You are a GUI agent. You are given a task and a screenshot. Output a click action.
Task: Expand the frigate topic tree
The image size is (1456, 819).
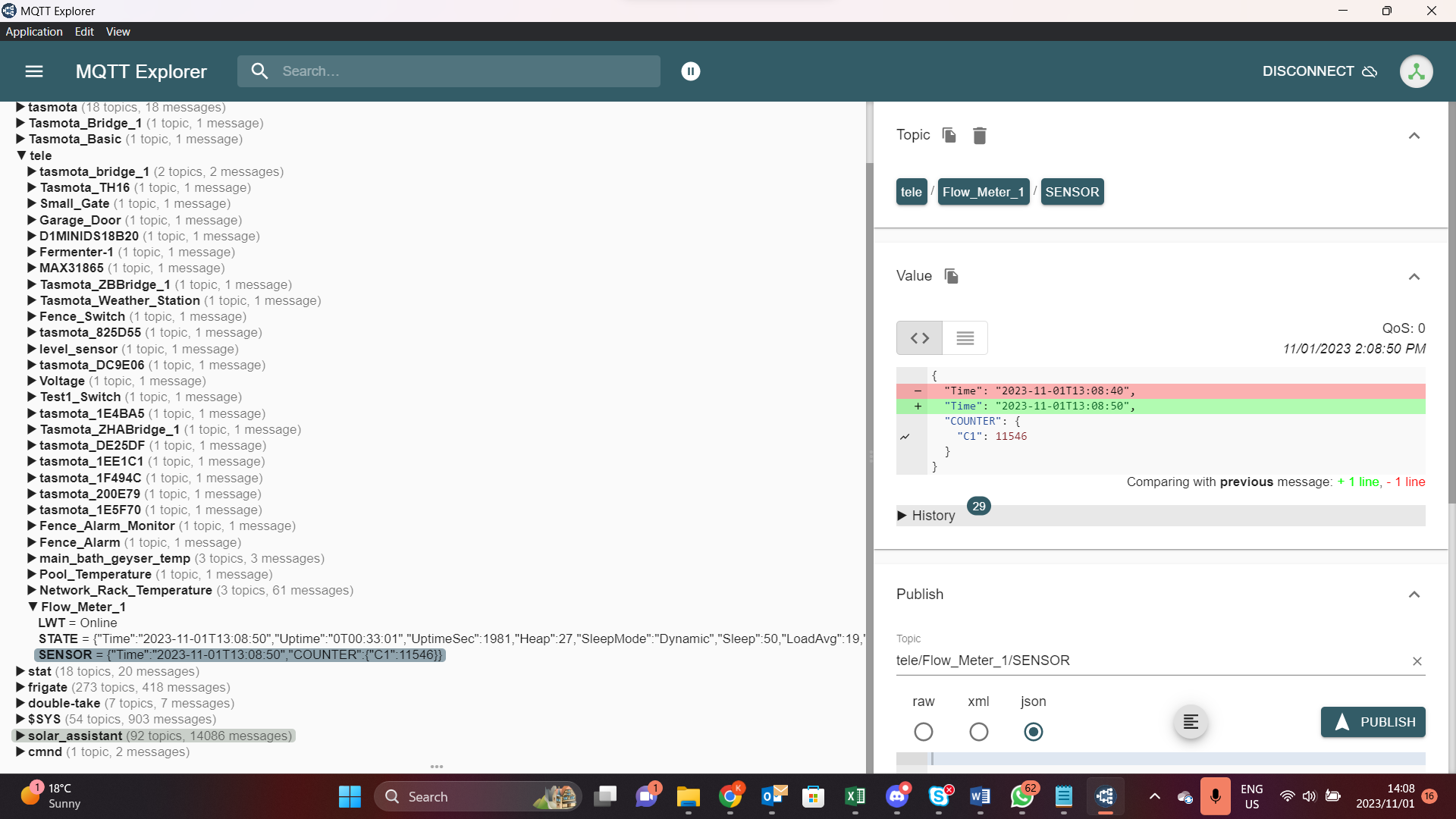tap(20, 687)
